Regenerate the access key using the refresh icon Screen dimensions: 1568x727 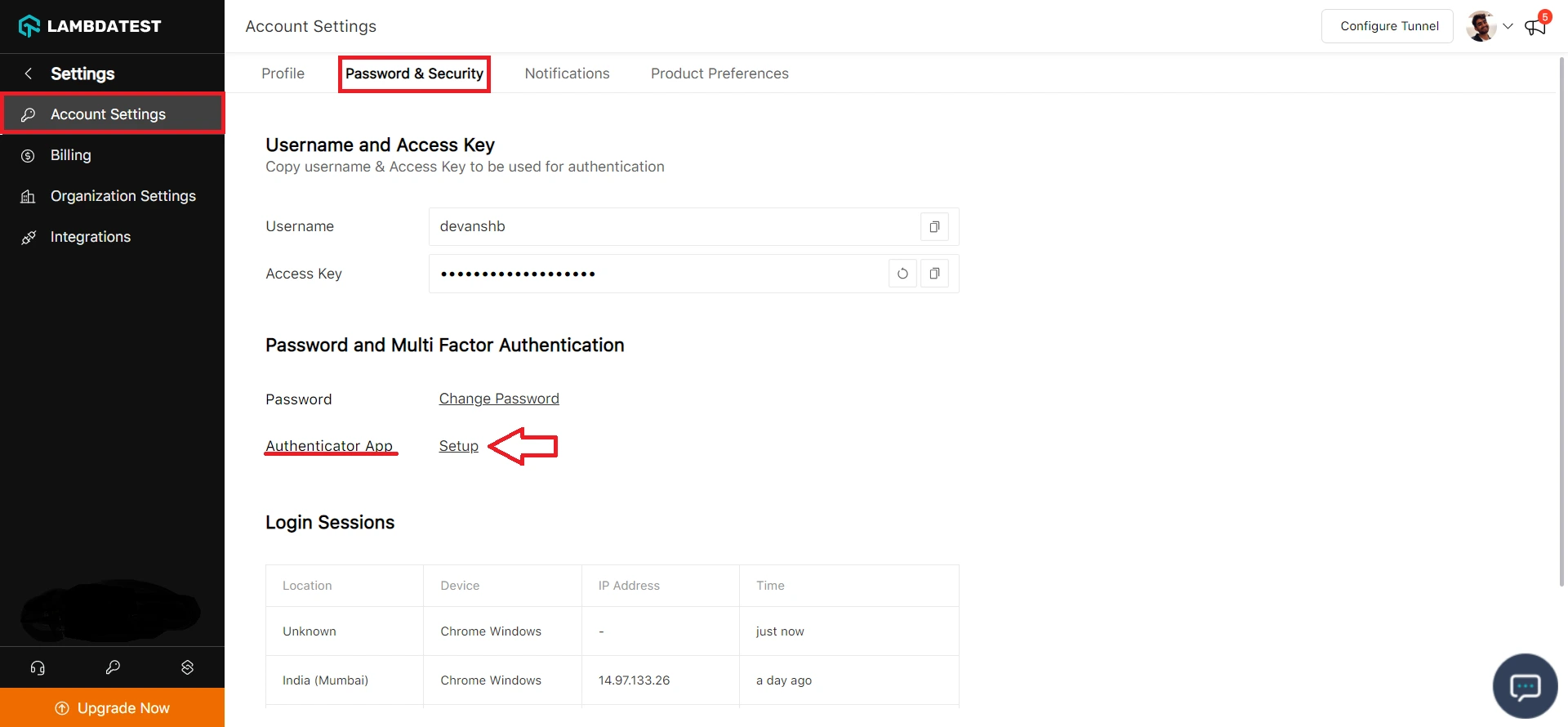(x=902, y=274)
